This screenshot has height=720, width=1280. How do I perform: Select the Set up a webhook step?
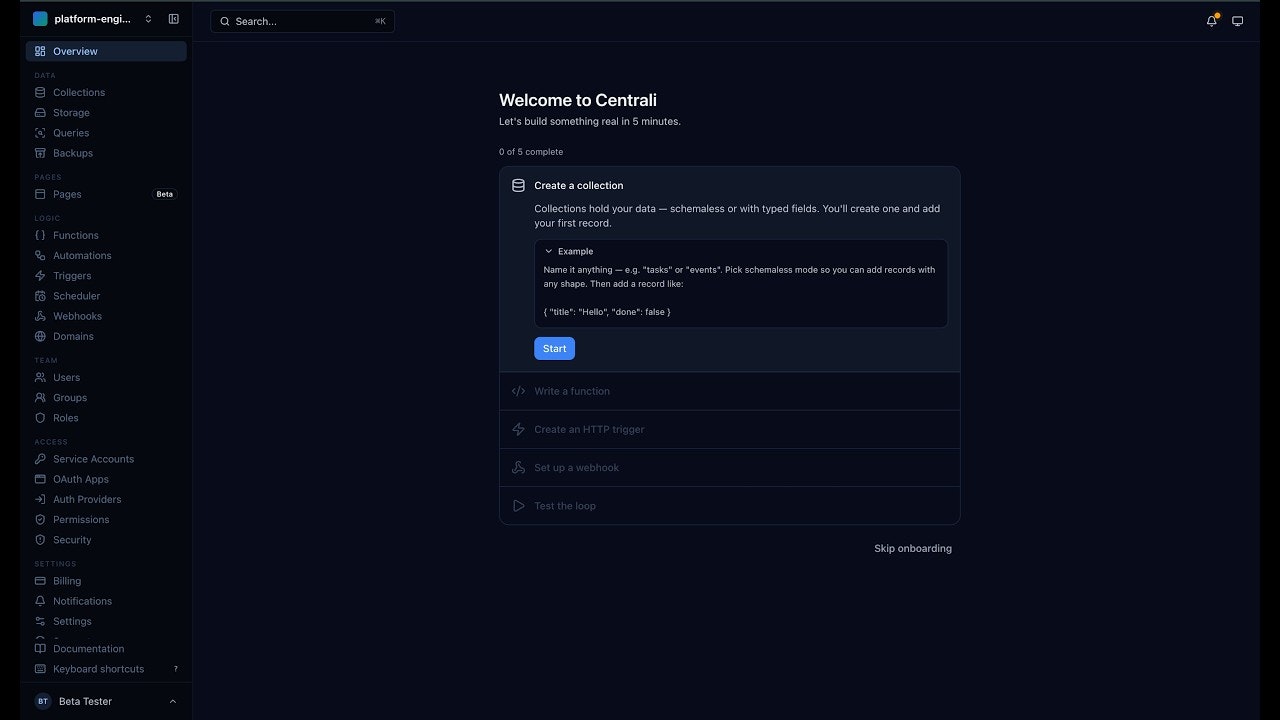pos(730,467)
